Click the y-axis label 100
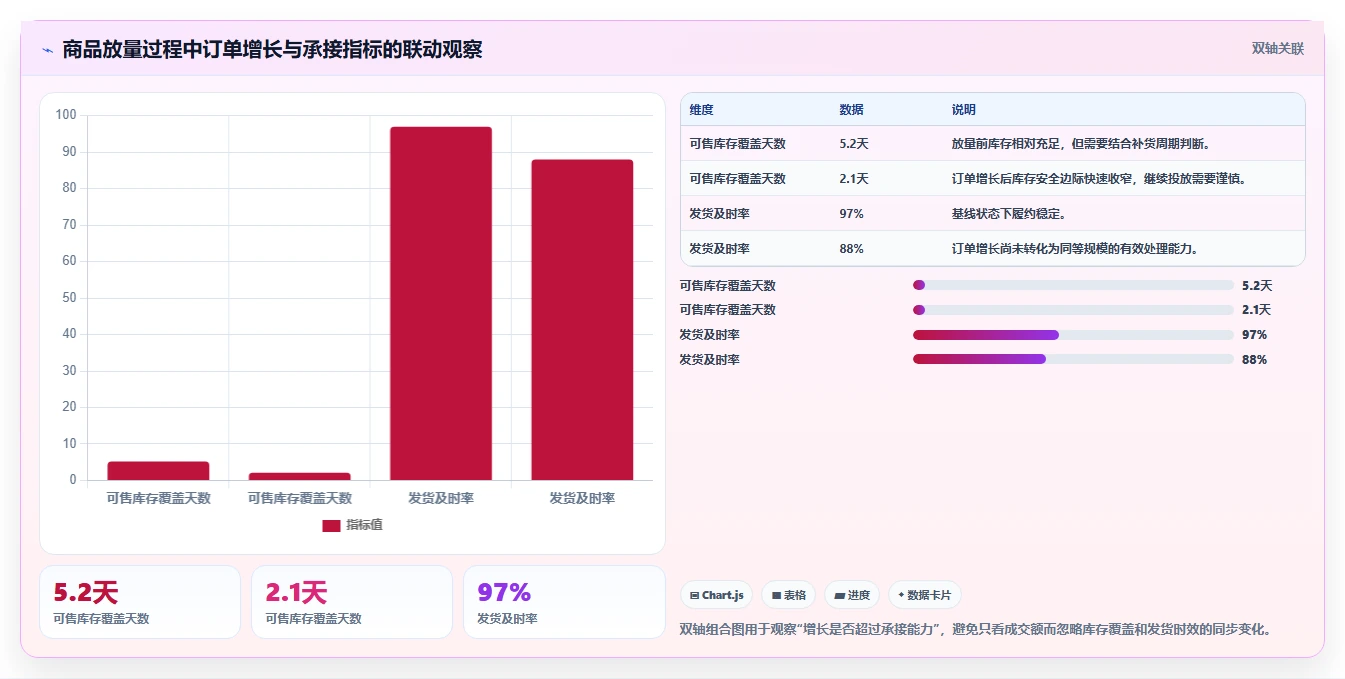The height and width of the screenshot is (679, 1345). pyautogui.click(x=66, y=115)
